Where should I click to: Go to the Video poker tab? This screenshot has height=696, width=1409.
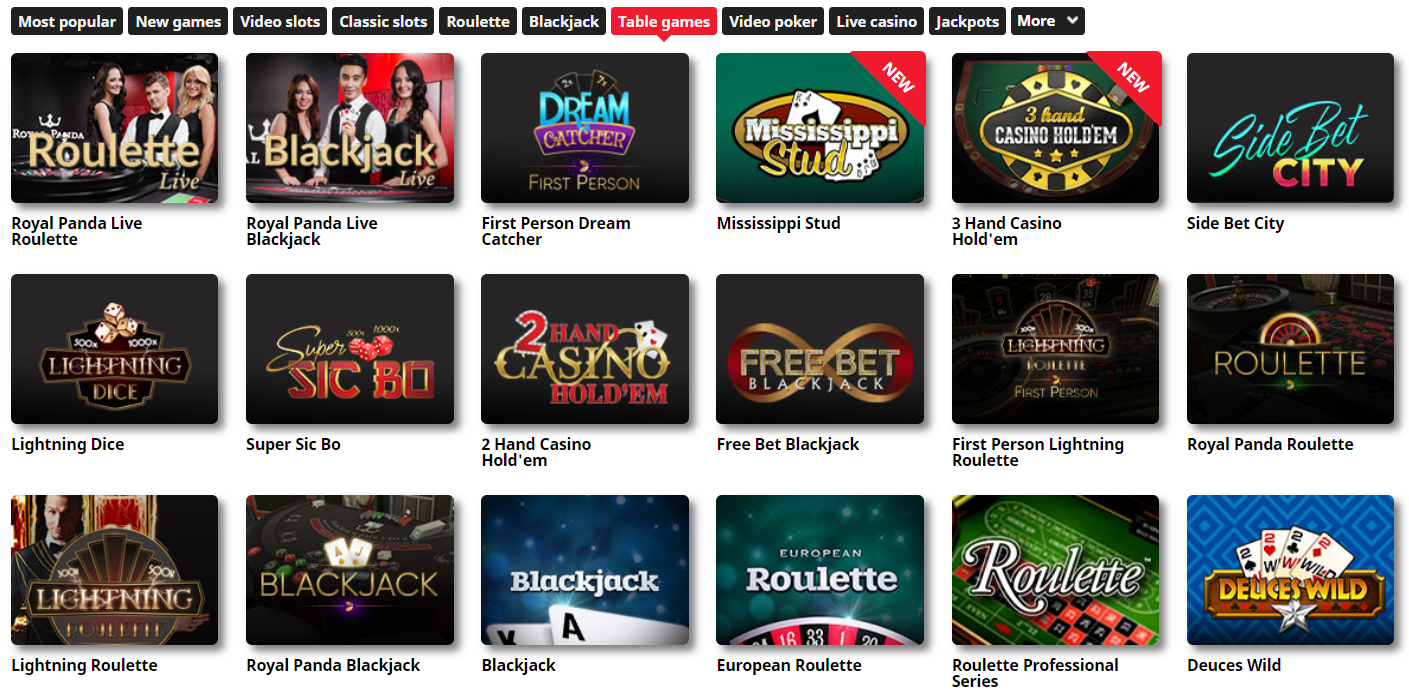773,21
